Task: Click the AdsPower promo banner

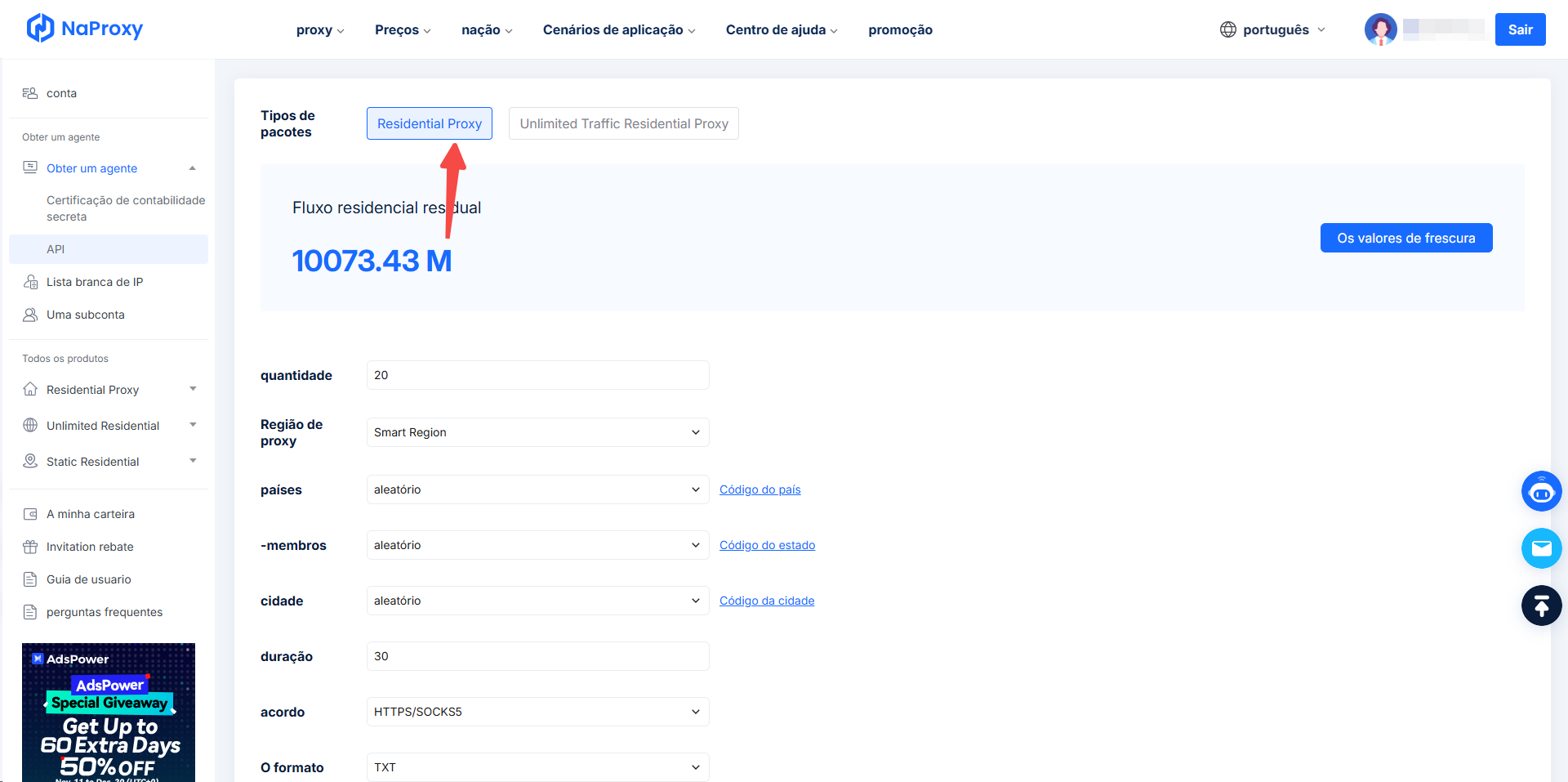Action: coord(109,713)
